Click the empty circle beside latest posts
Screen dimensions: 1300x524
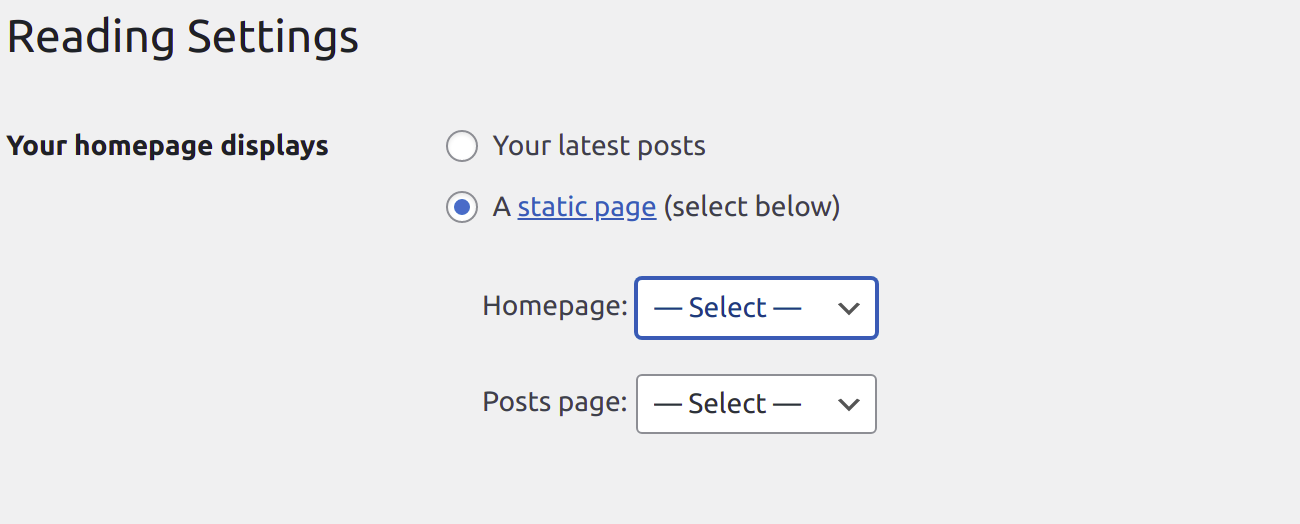click(461, 146)
